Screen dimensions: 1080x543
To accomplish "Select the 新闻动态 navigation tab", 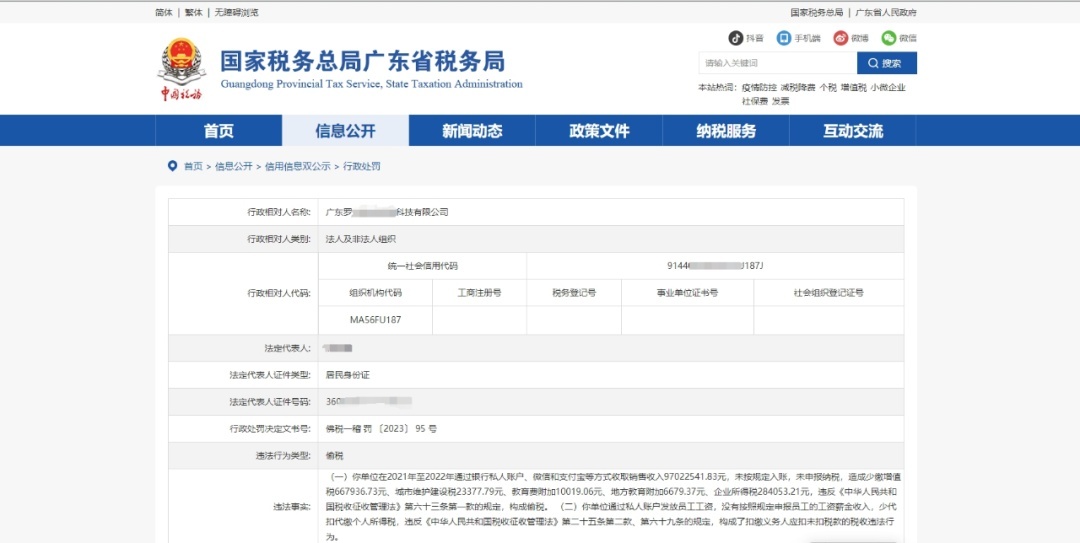I will click(472, 131).
